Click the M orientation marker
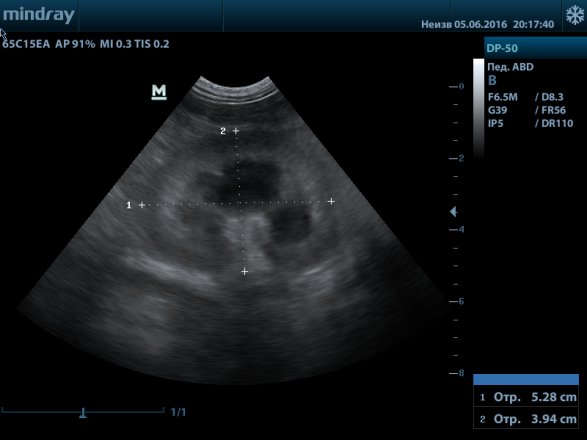The height and width of the screenshot is (440, 587). [x=159, y=92]
